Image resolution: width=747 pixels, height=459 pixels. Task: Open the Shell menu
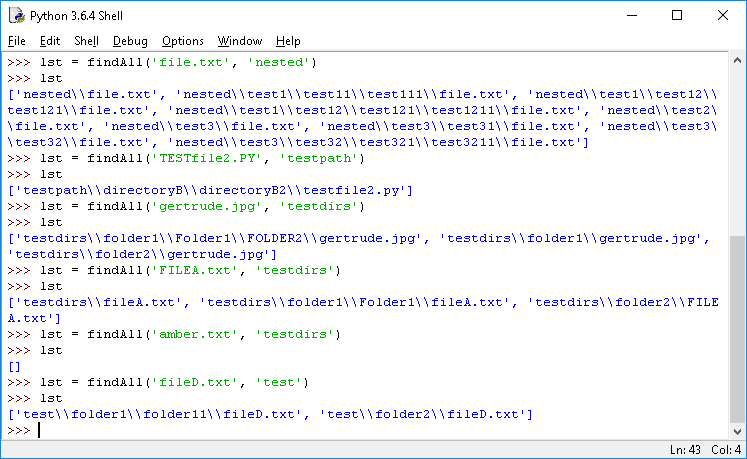[x=86, y=41]
